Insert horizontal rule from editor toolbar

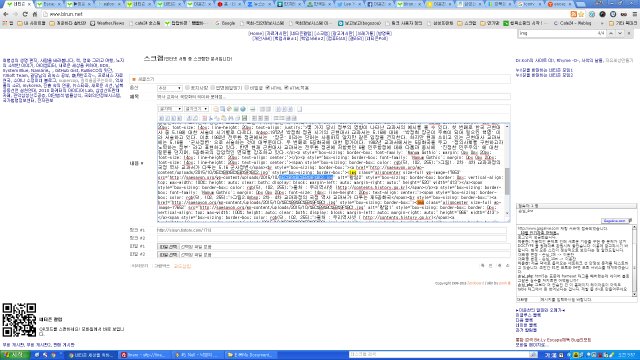pos(252,109)
